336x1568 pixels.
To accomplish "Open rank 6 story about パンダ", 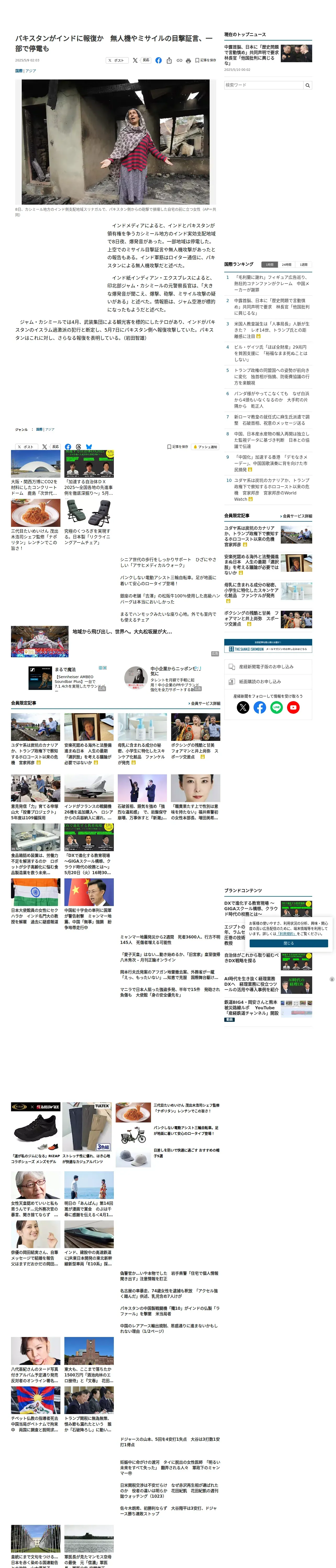I will (x=272, y=399).
